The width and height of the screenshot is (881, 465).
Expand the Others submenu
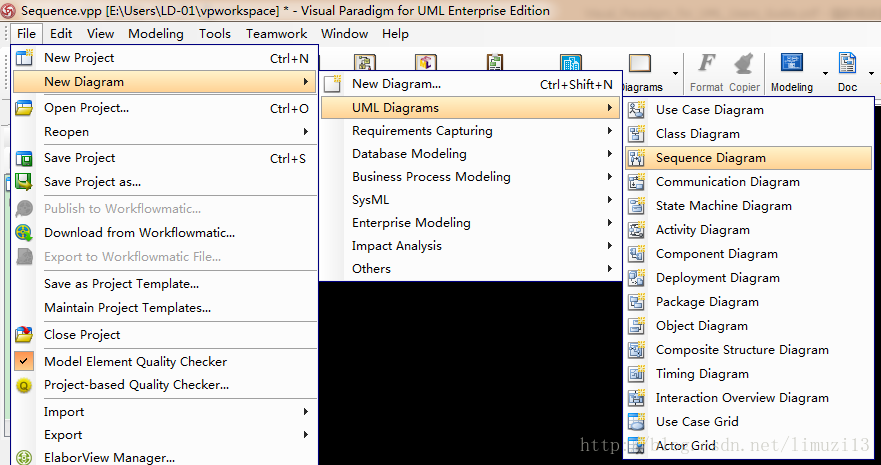click(610, 269)
